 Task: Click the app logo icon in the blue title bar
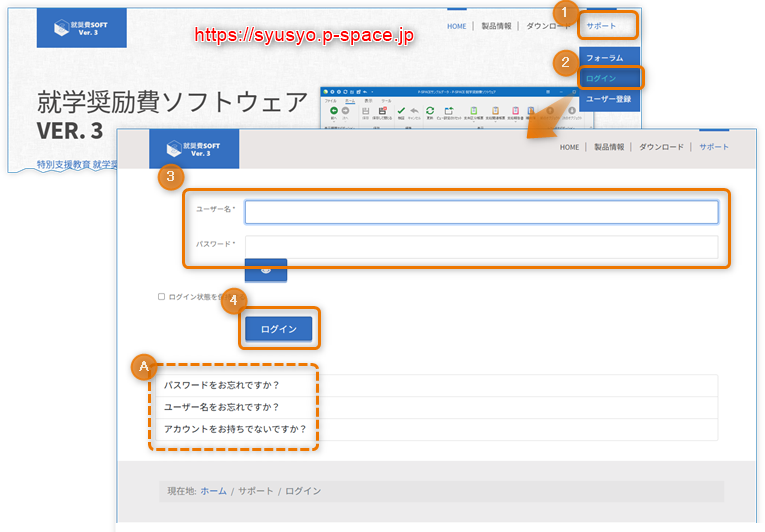coord(325,92)
